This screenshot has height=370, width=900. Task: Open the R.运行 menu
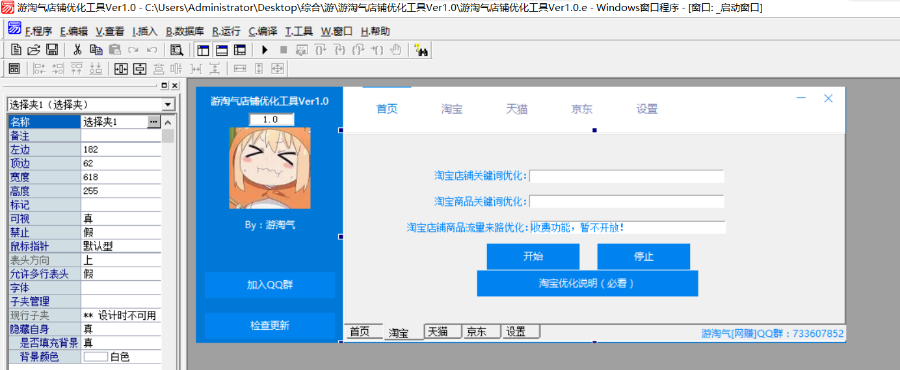[226, 32]
